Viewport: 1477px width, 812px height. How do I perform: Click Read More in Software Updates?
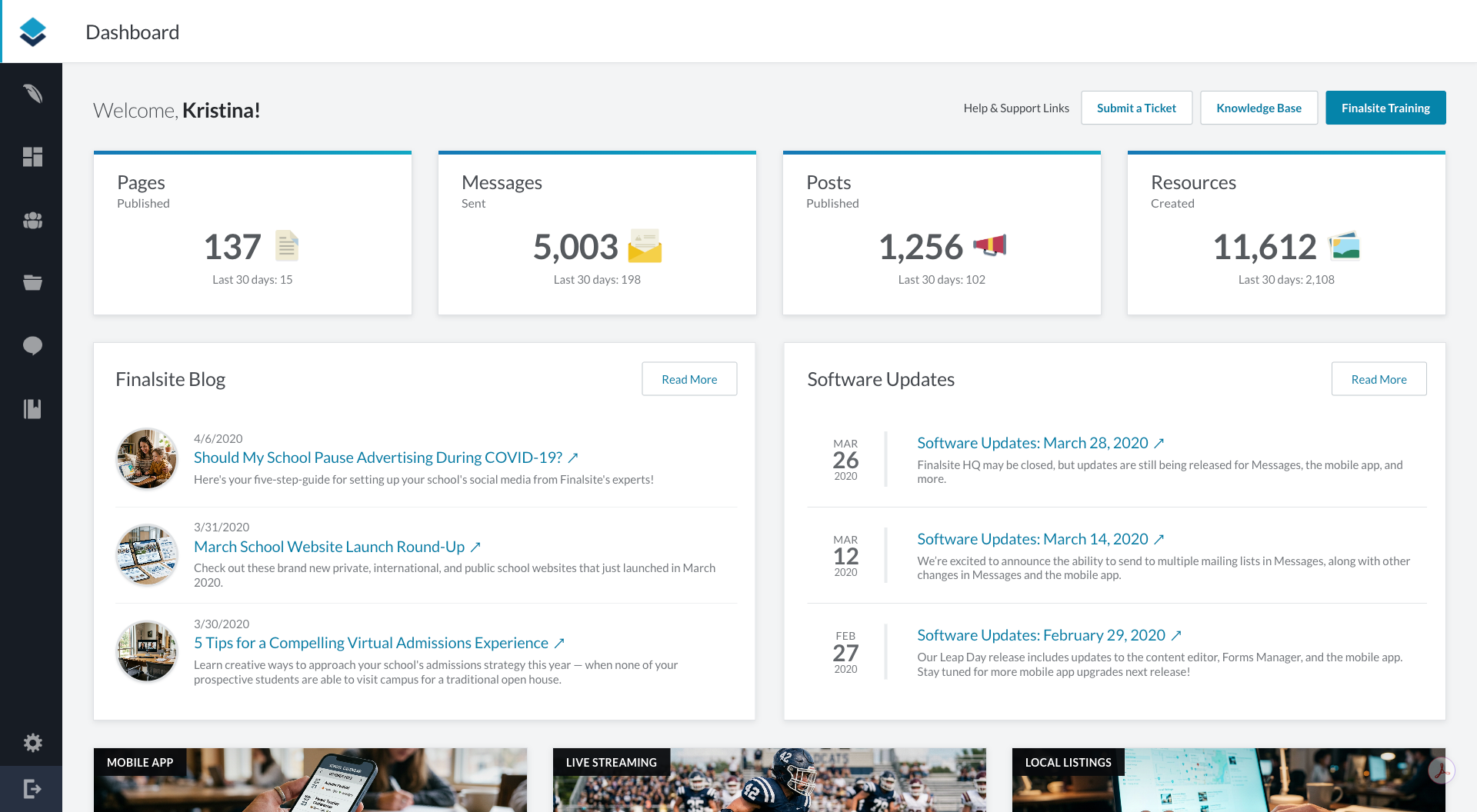[x=1379, y=379]
